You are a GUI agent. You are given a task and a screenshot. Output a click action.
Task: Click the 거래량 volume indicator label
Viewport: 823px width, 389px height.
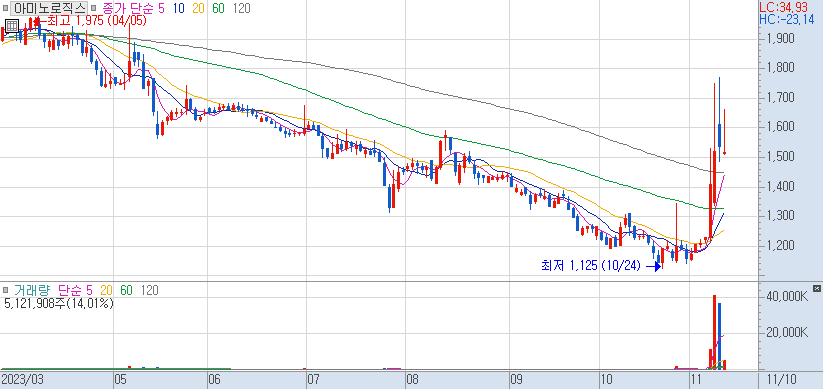(33, 290)
